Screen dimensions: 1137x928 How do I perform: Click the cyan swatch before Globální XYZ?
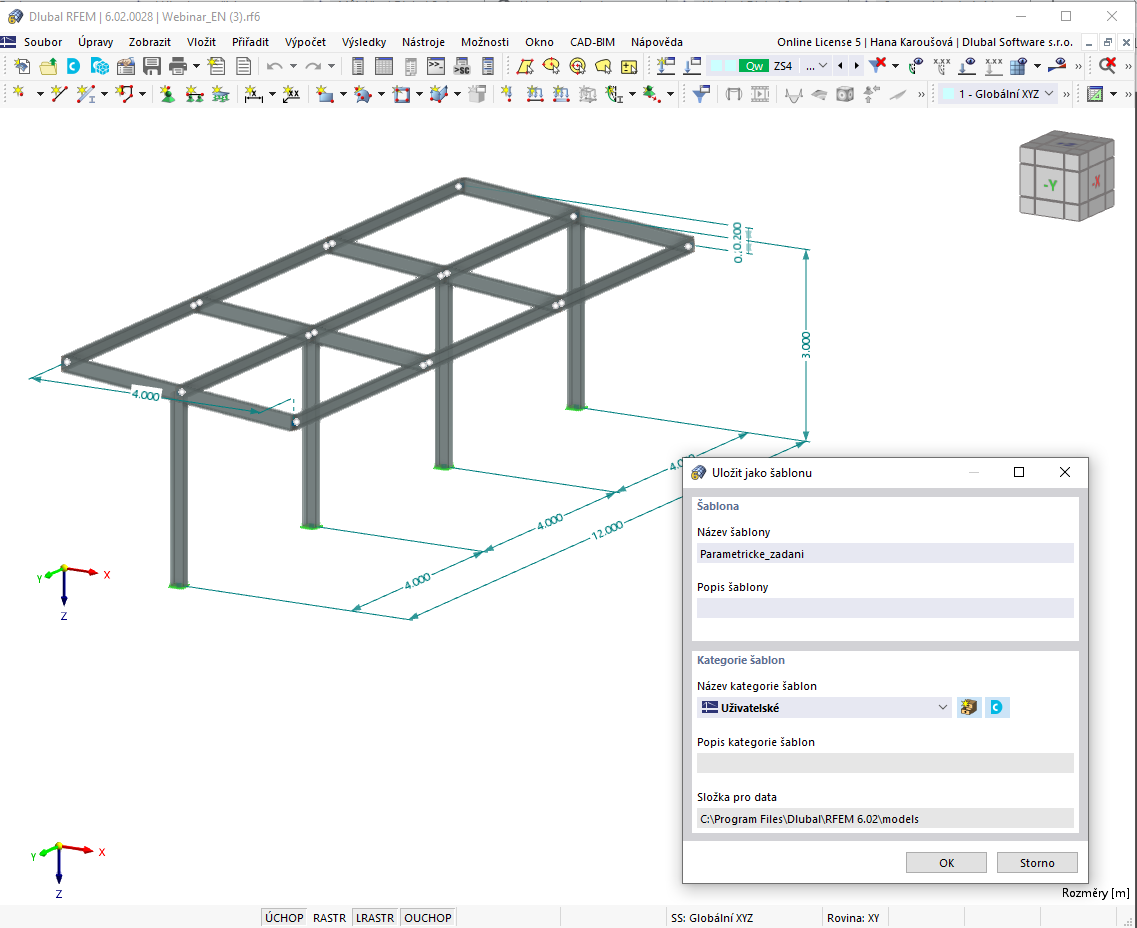[x=948, y=94]
